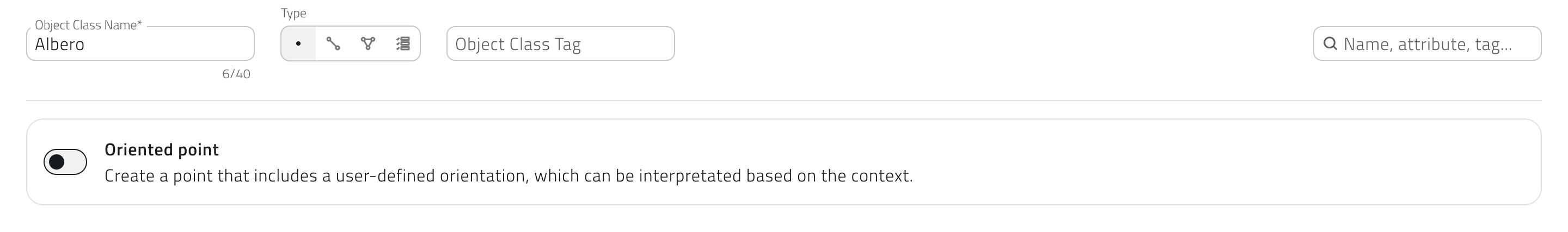Click the "Object Class Name*" floating label
This screenshot has width=1568, height=232.
tap(88, 25)
